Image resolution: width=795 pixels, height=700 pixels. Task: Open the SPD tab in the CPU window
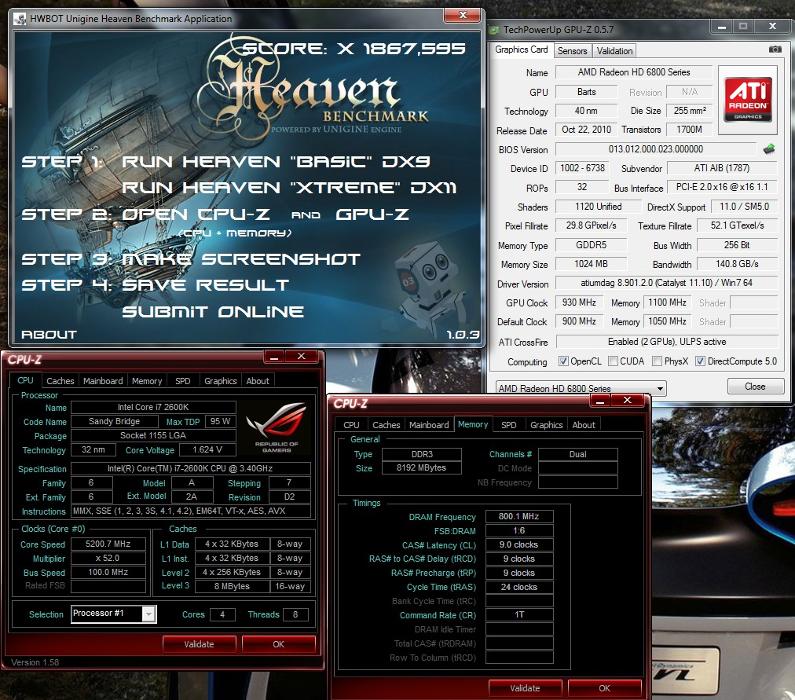[x=183, y=381]
